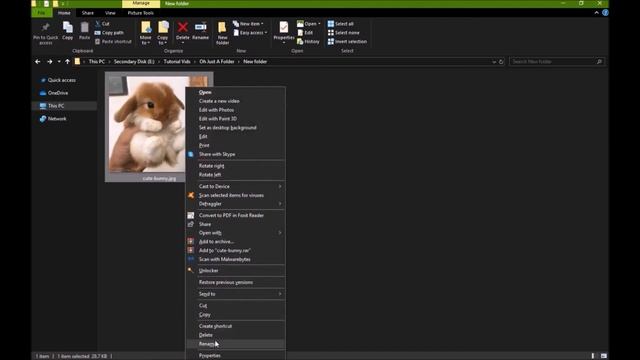
Task: Click the Pin to Quick access icon
Action: [x=45, y=29]
